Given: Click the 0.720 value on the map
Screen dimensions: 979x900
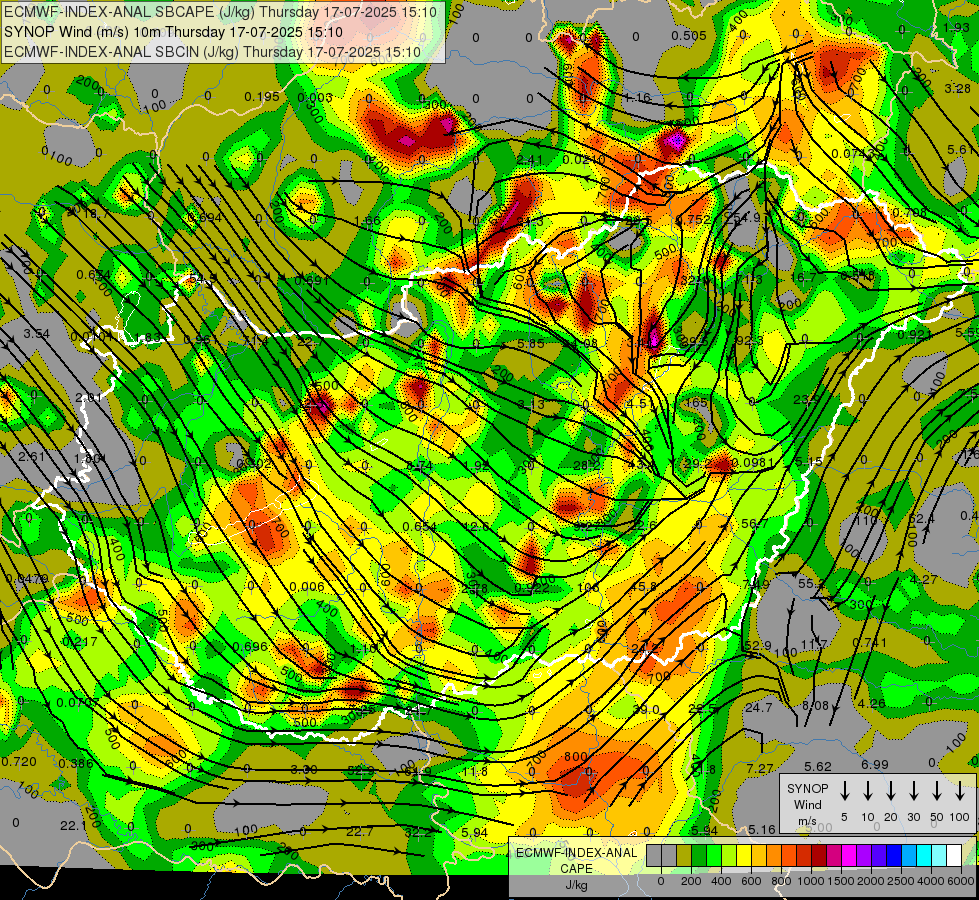Looking at the screenshot, I should tap(19, 761).
